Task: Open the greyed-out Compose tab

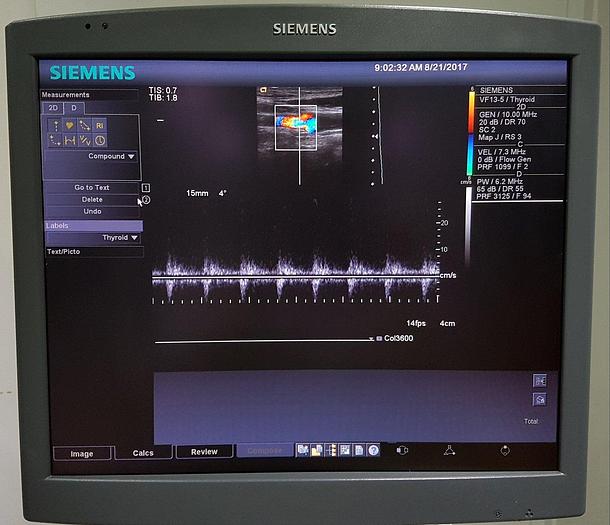Action: pyautogui.click(x=265, y=451)
